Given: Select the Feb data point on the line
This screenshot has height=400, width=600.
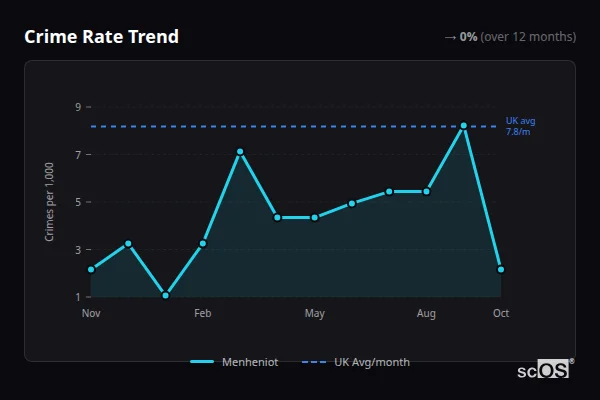Looking at the screenshot, I should [x=203, y=243].
